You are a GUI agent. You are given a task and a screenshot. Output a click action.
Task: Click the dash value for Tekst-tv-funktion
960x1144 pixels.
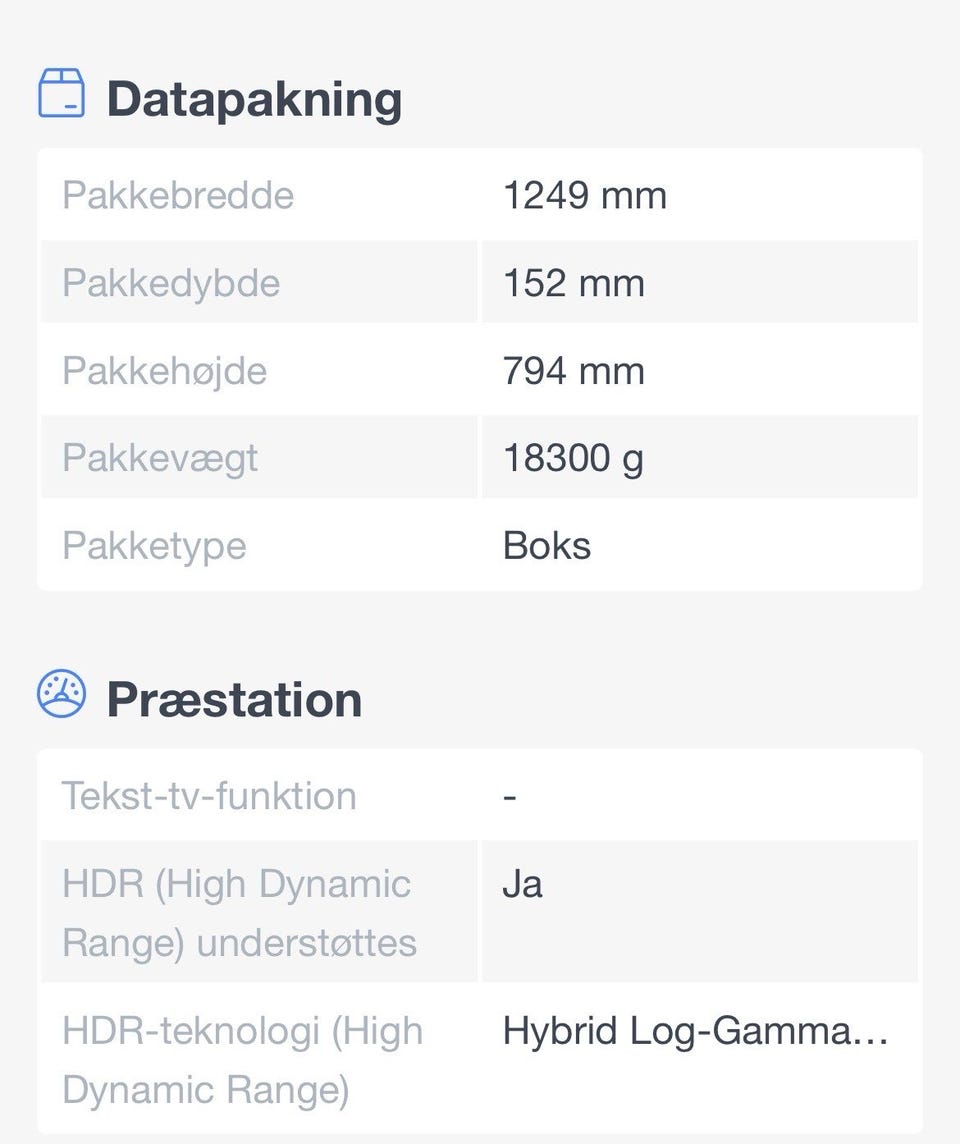pos(510,798)
